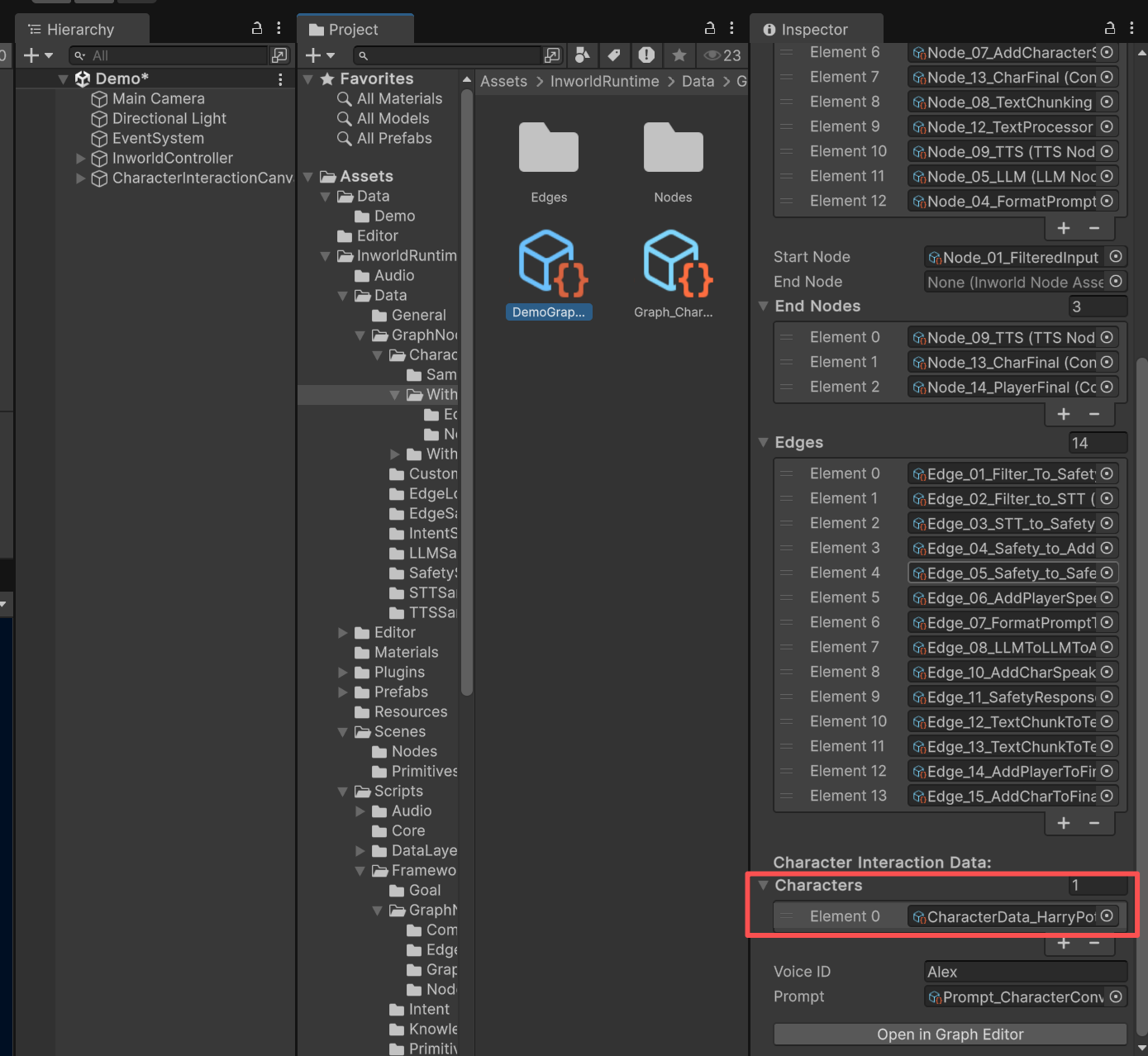Screen dimensions: 1148x1056
Task: Click the End Nodes size field showing 3
Action: (1098, 307)
